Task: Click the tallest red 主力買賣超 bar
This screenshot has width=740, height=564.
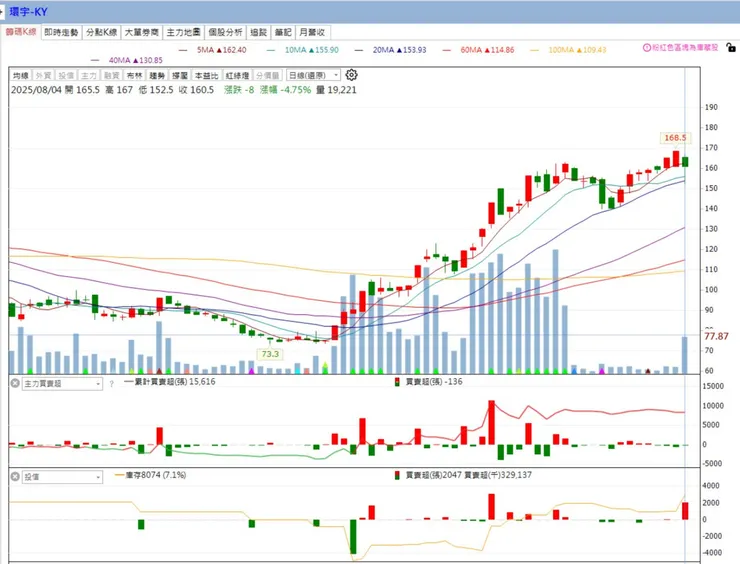Action: tap(491, 422)
